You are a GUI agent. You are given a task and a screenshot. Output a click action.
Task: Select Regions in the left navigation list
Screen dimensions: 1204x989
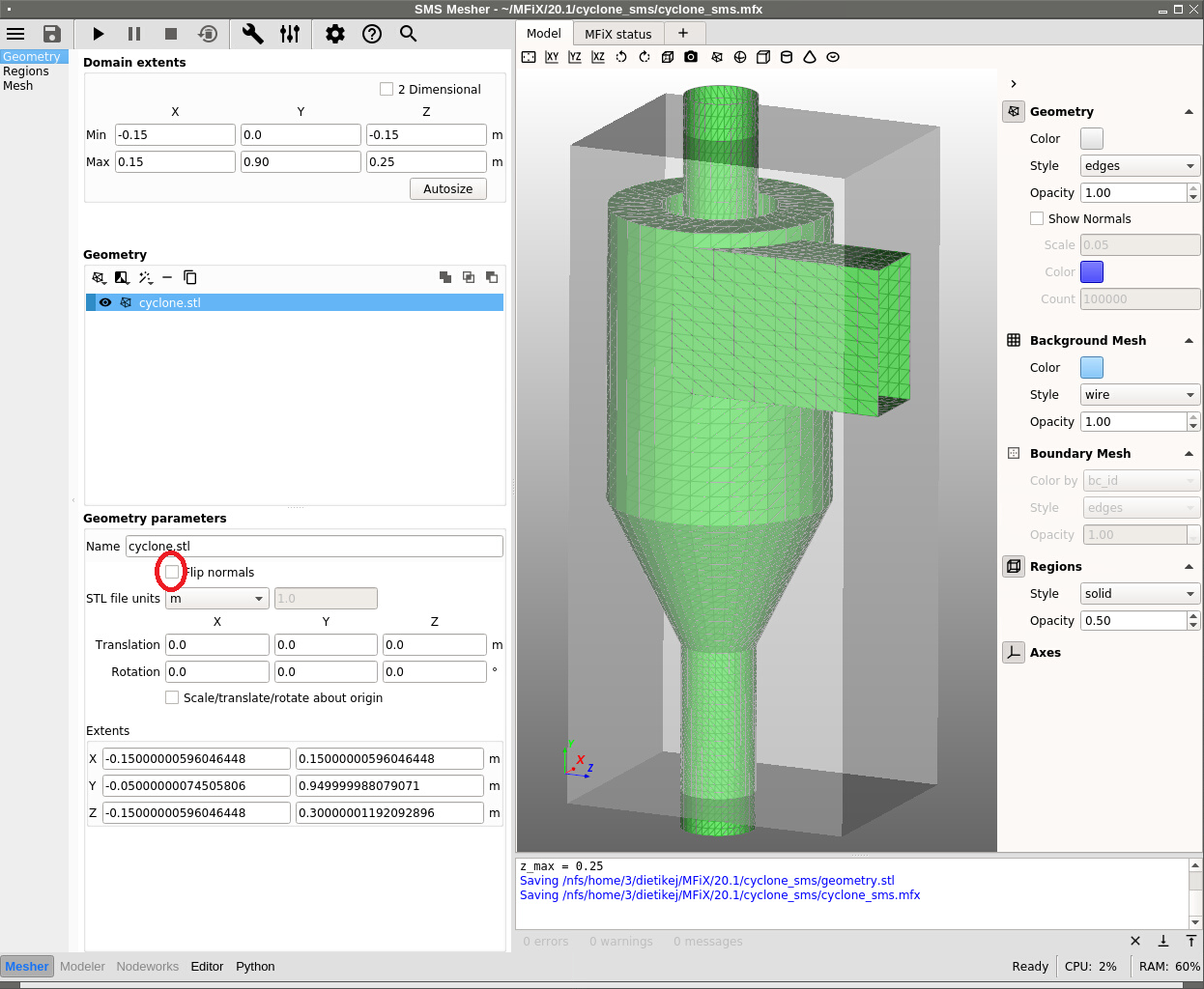(26, 71)
